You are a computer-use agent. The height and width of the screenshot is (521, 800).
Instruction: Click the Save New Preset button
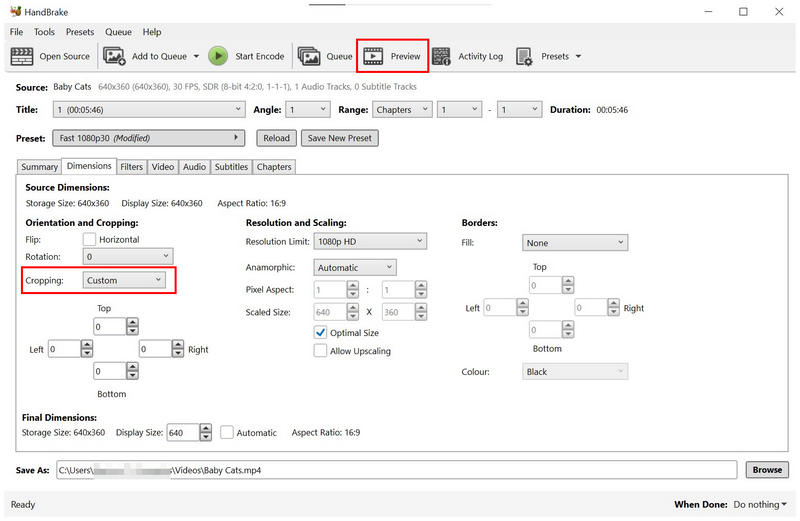(x=340, y=138)
